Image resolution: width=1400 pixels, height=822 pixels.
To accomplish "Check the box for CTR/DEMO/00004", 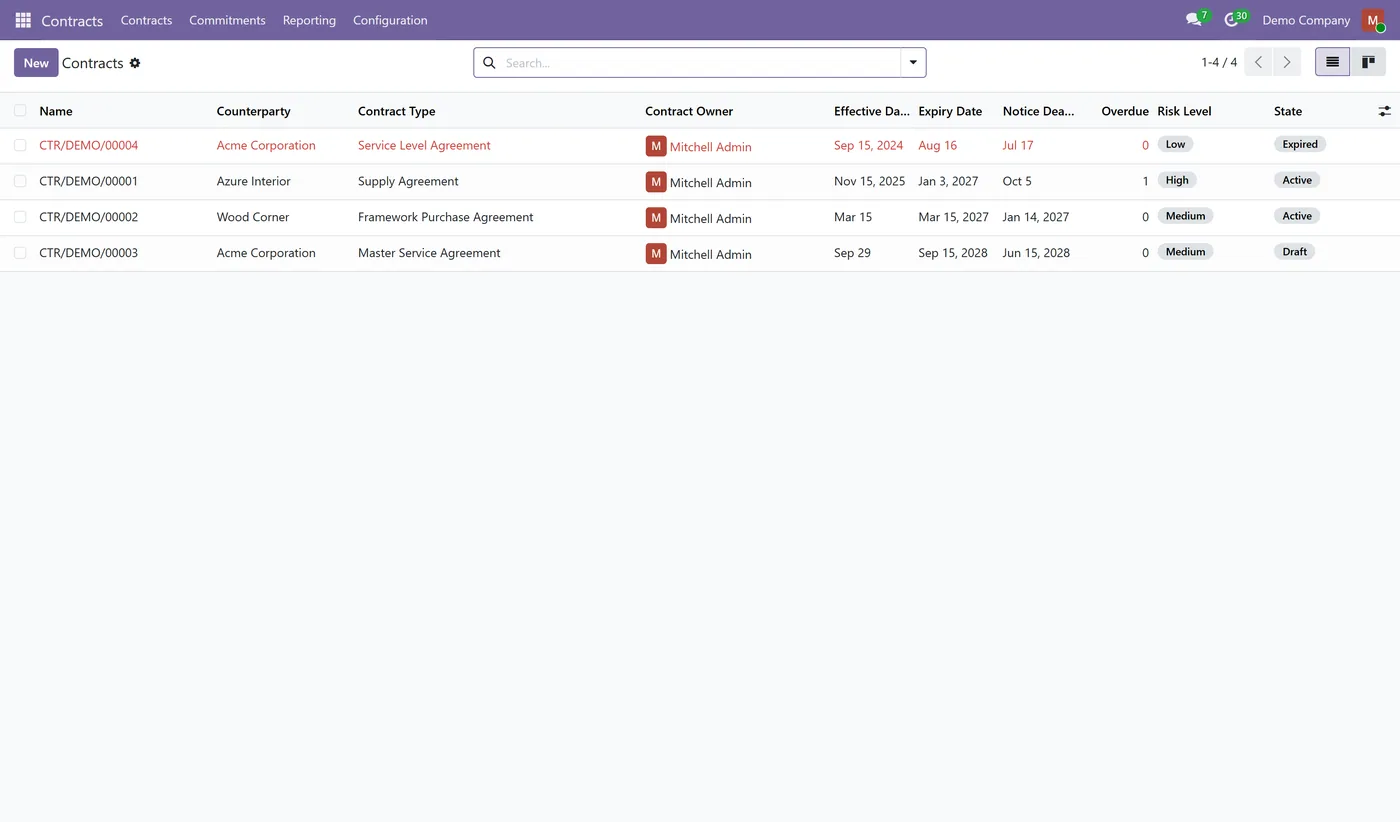I will pyautogui.click(x=20, y=145).
